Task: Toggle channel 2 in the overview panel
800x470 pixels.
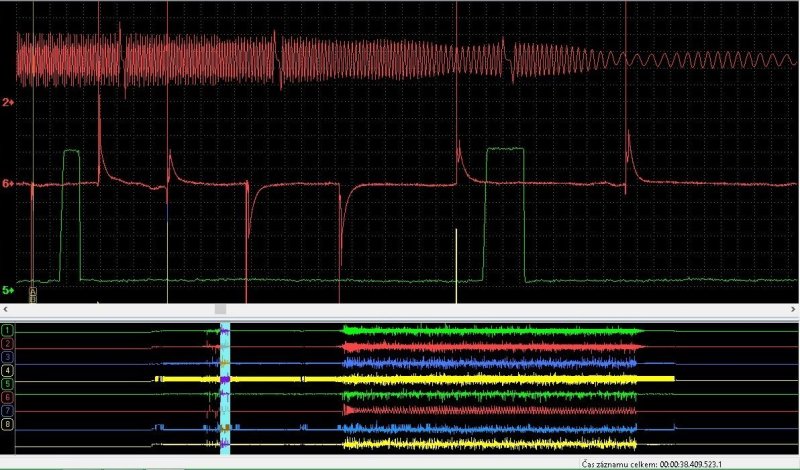Action: [7, 344]
